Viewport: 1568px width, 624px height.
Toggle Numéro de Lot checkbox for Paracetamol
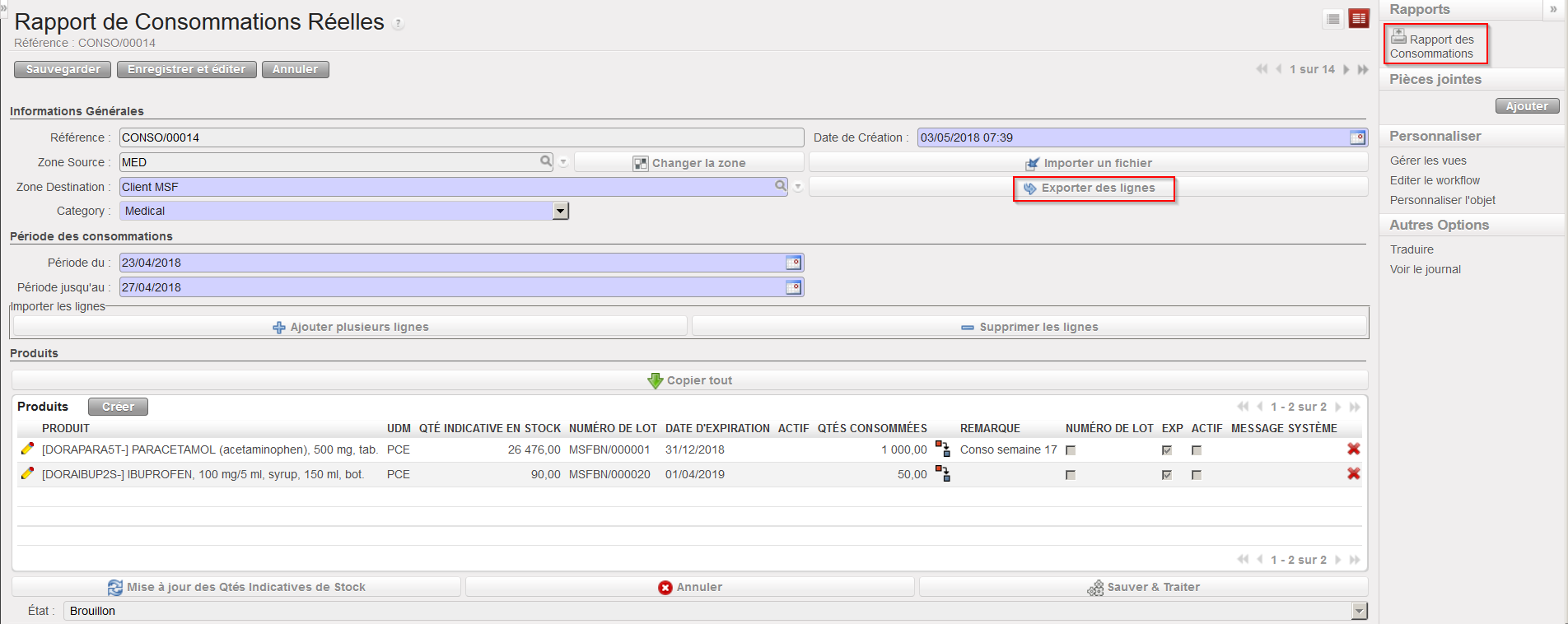[x=1071, y=450]
